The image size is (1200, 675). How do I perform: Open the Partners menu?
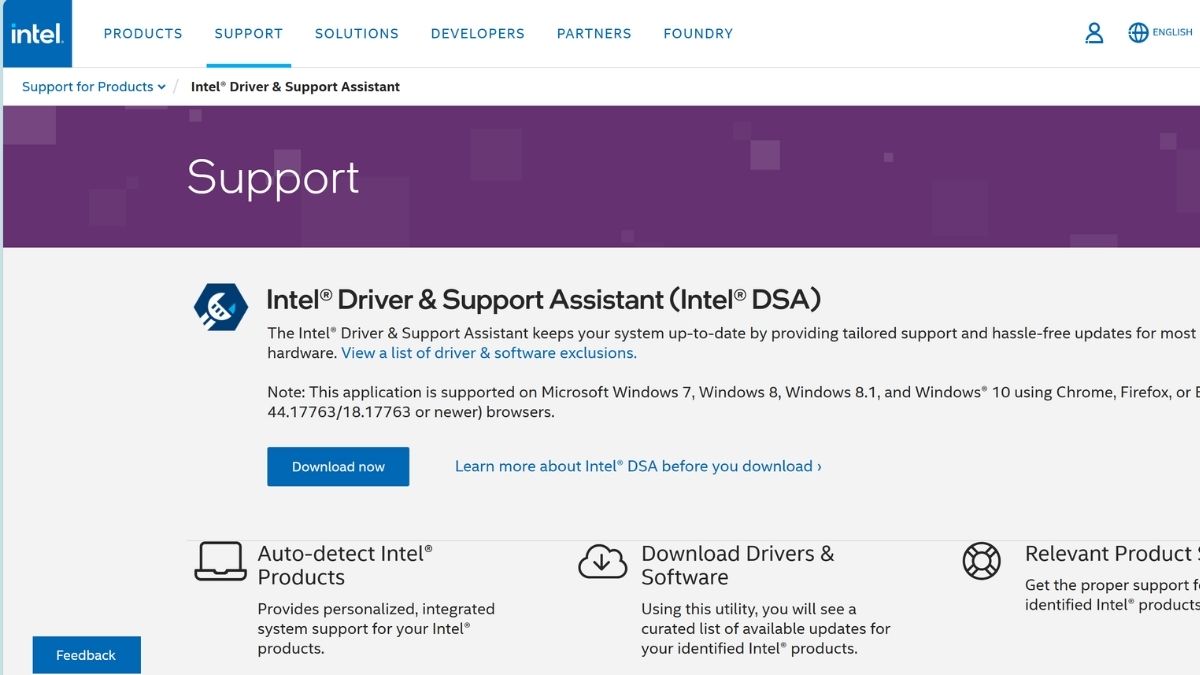point(594,33)
